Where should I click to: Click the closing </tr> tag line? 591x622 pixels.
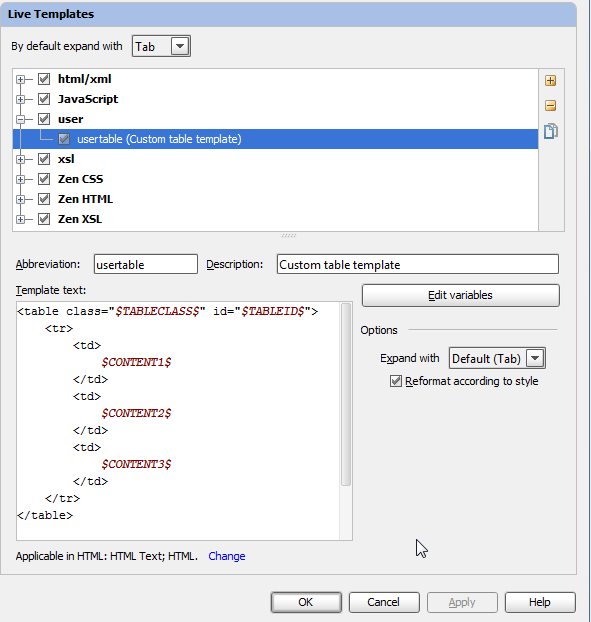click(x=63, y=498)
